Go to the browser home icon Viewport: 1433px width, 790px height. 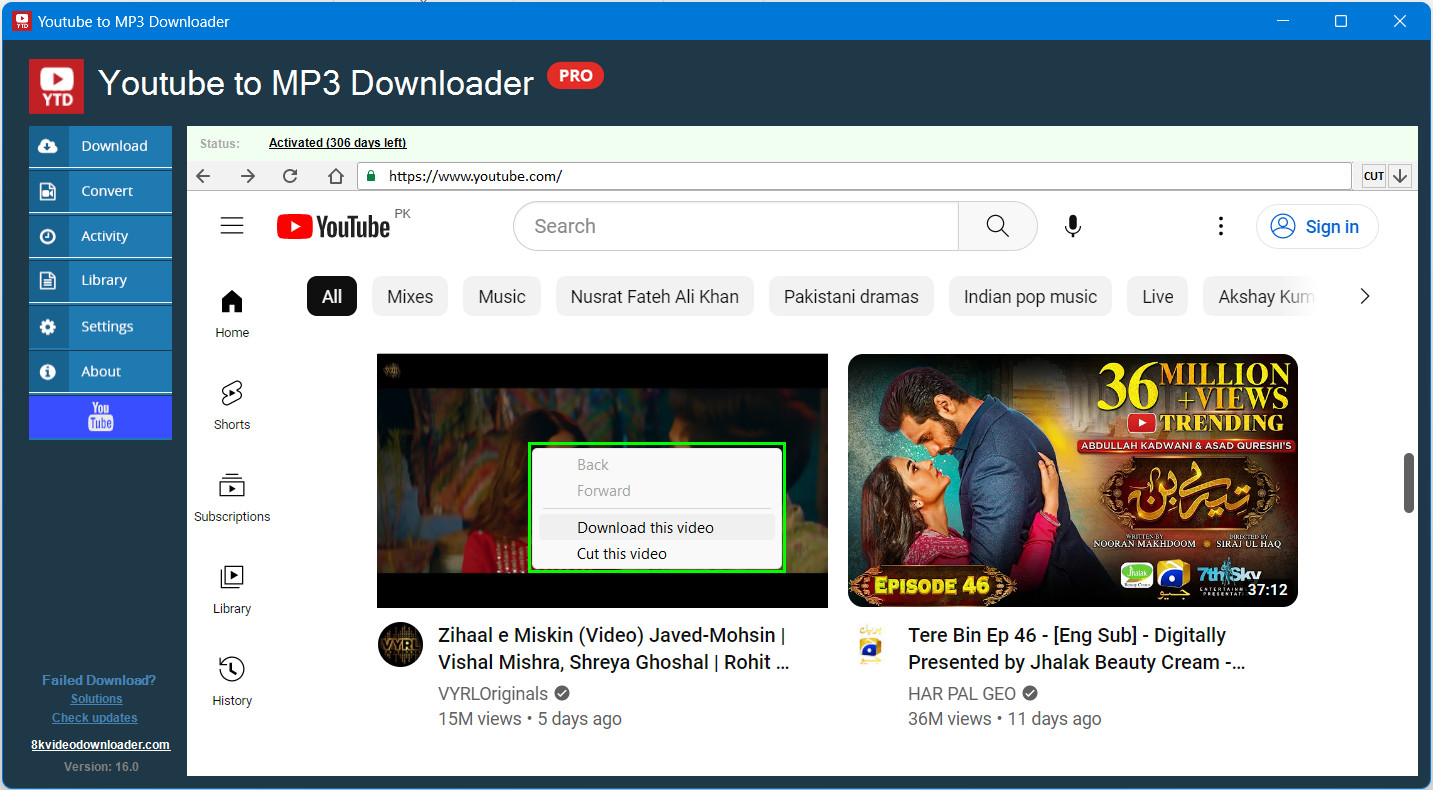click(x=336, y=176)
